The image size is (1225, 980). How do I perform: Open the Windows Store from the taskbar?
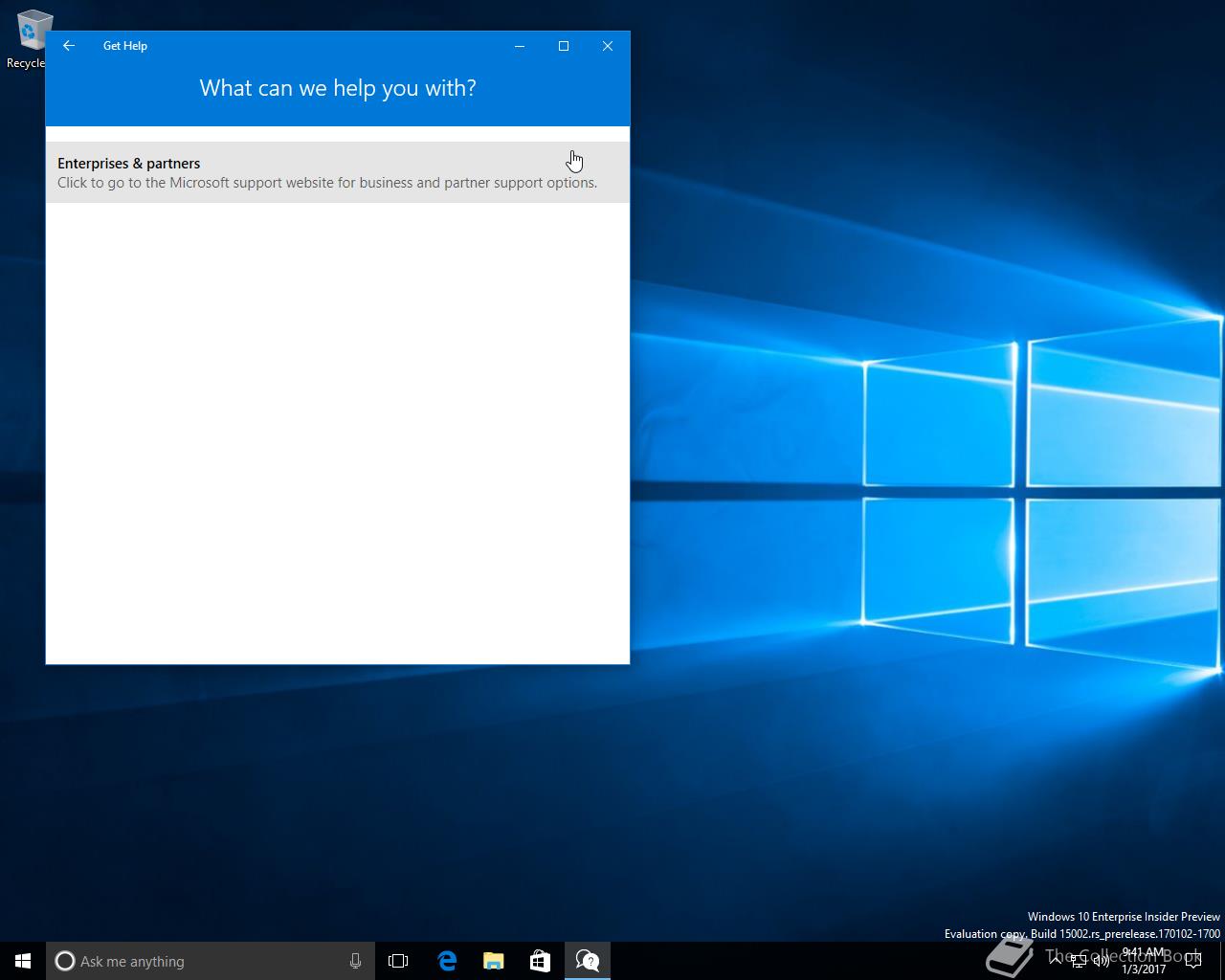coord(540,961)
